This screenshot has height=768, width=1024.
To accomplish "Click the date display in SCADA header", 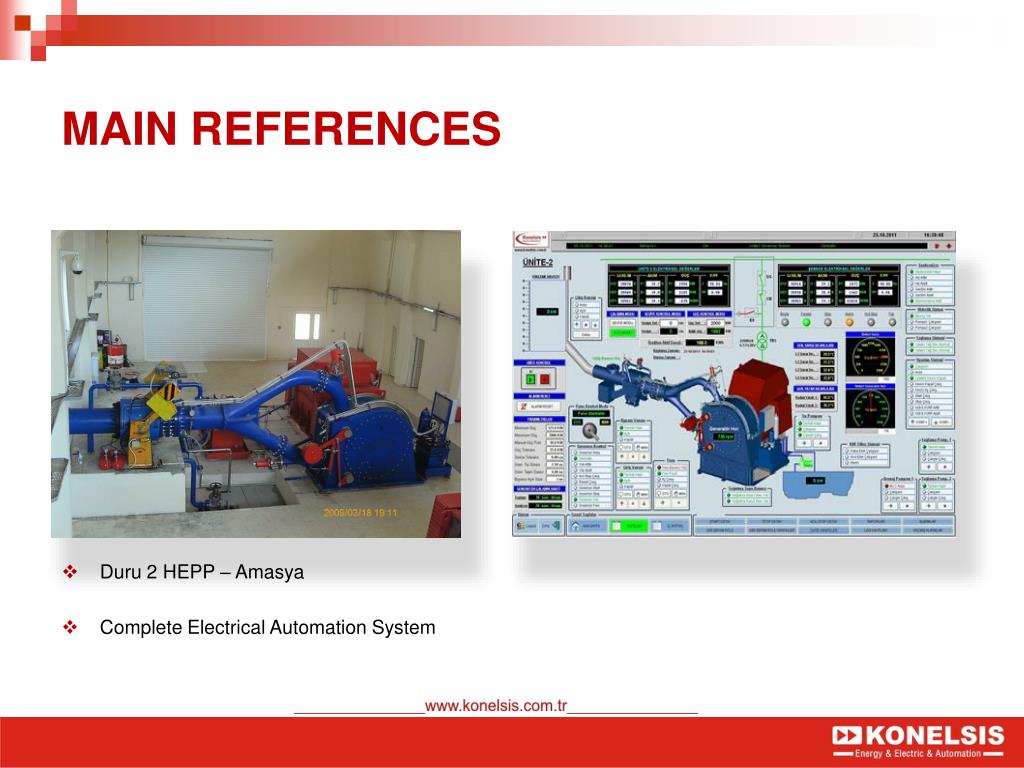I will point(884,235).
